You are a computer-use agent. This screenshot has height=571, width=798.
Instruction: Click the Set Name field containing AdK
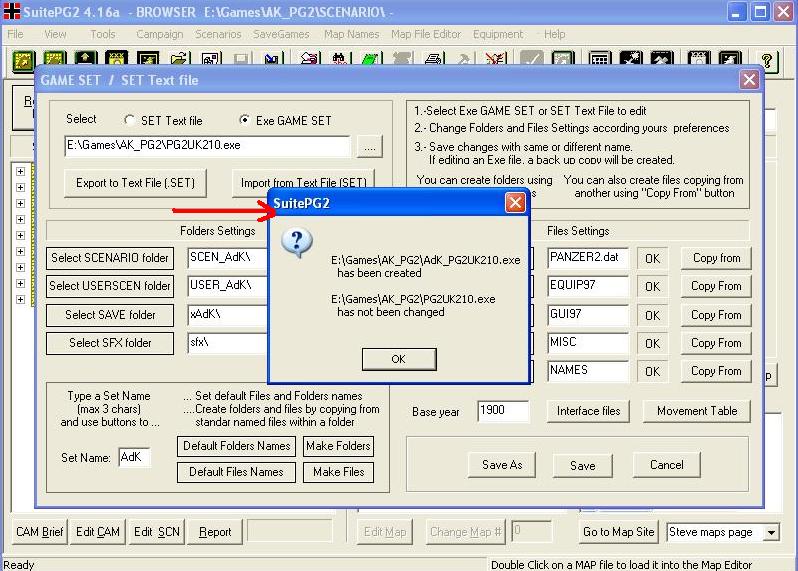(134, 458)
